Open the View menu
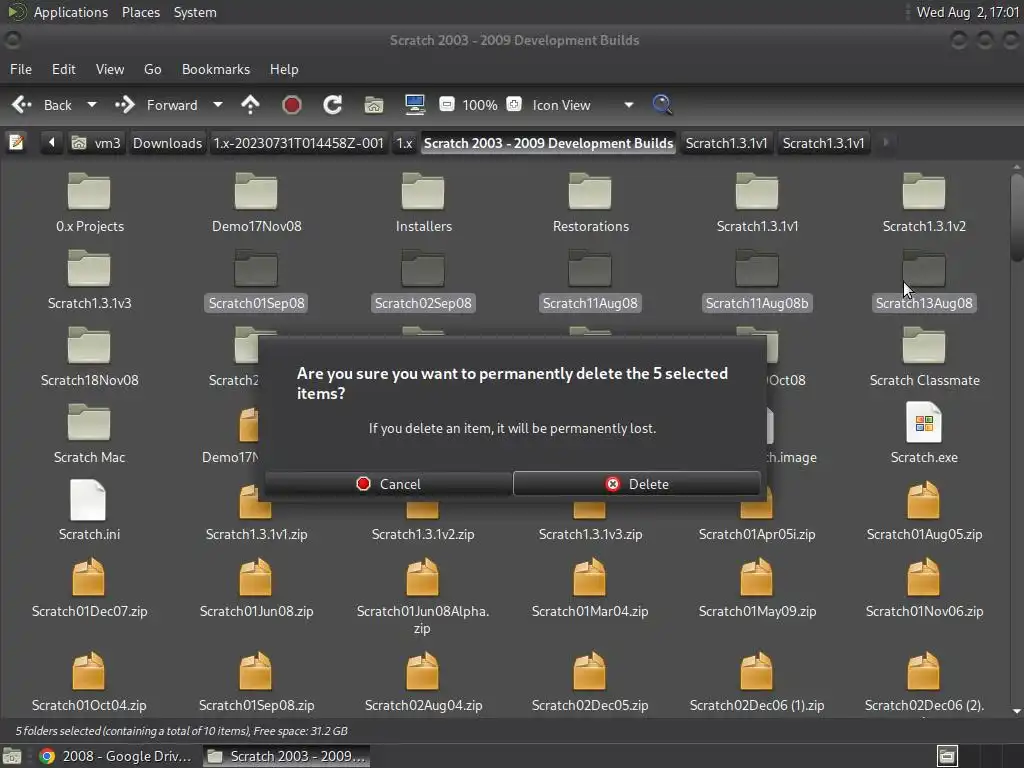The width and height of the screenshot is (1024, 768). pyautogui.click(x=110, y=69)
